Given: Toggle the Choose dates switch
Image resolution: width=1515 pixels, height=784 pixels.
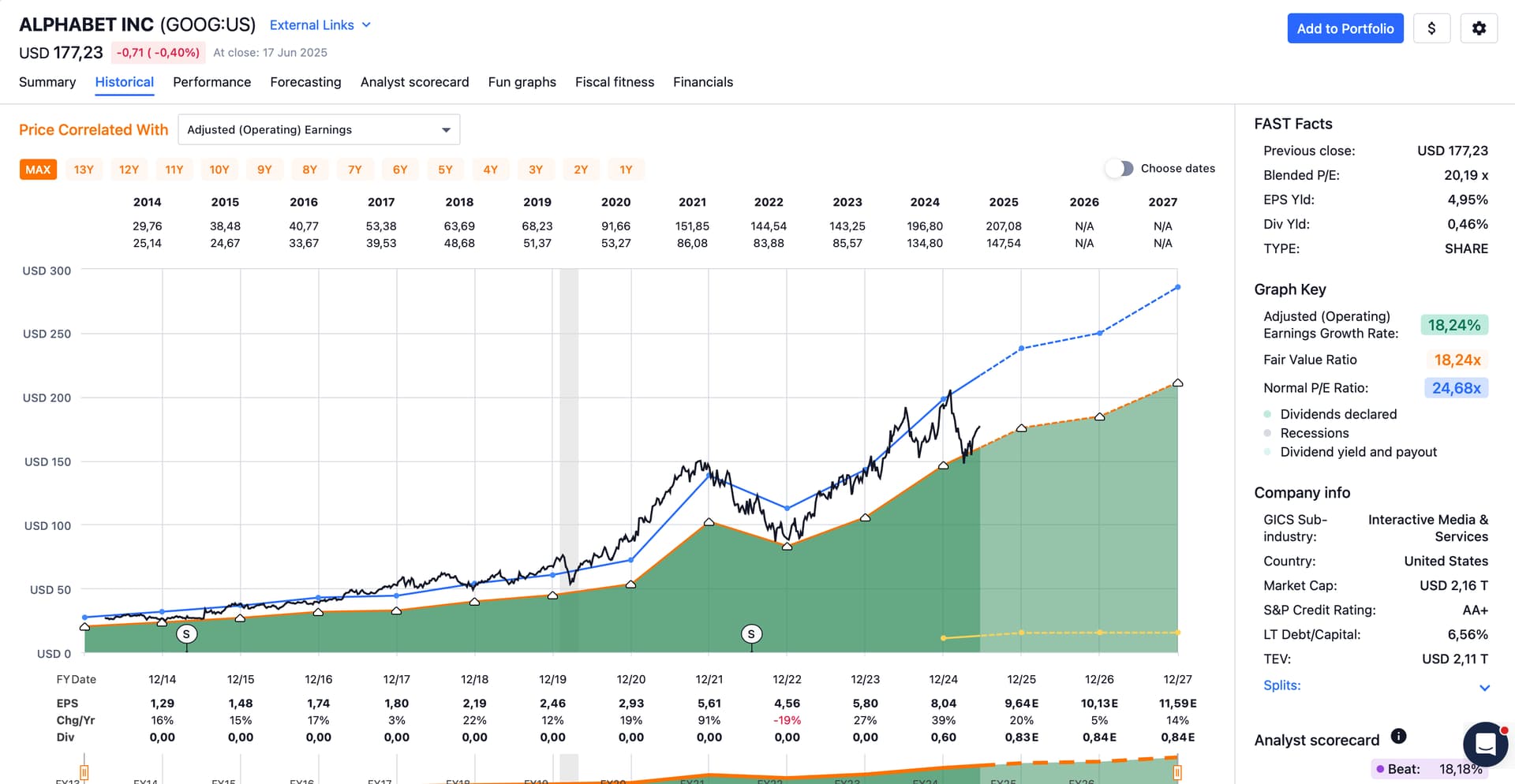Looking at the screenshot, I should click(x=1119, y=168).
